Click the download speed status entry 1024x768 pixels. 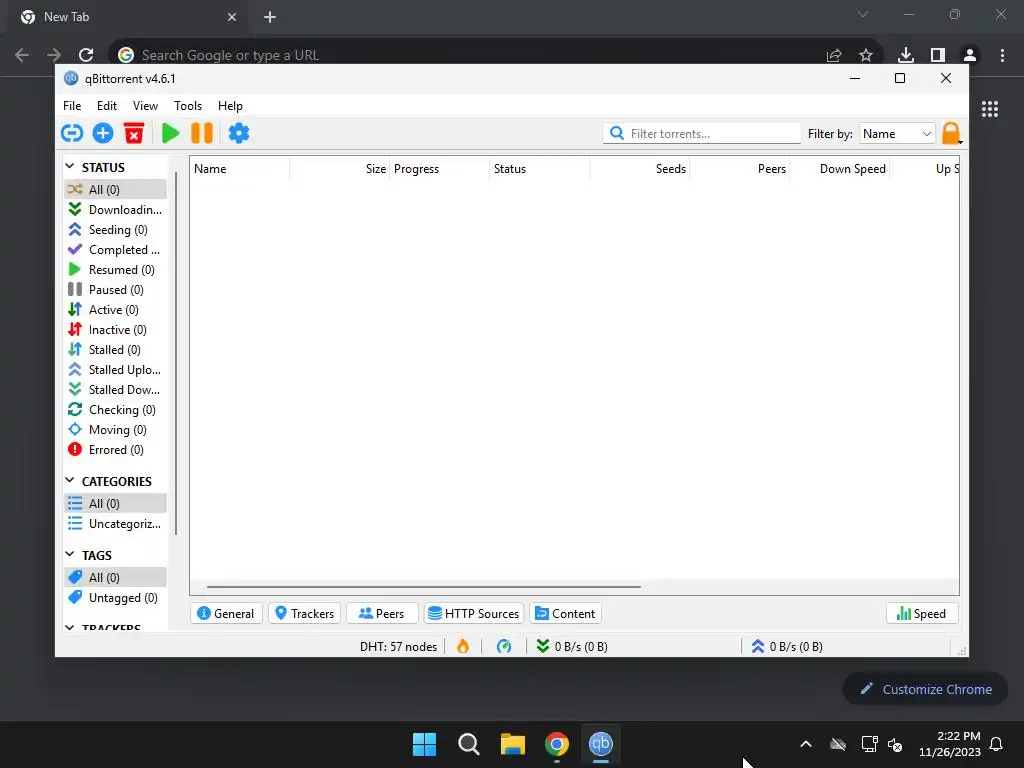tap(572, 647)
